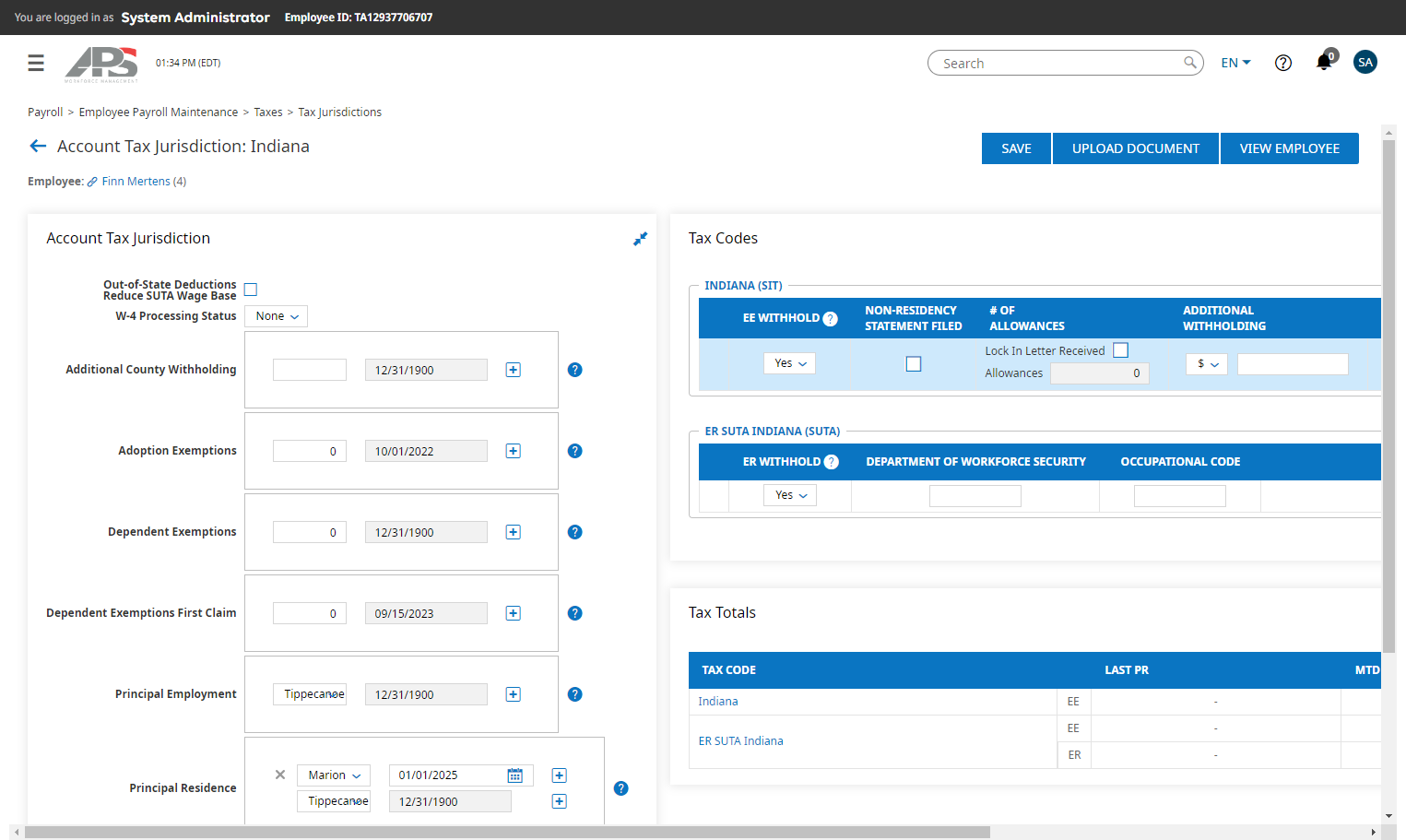Open the additional withholding $ type dropdown
Screen dimensions: 1406x840
coord(1207,364)
